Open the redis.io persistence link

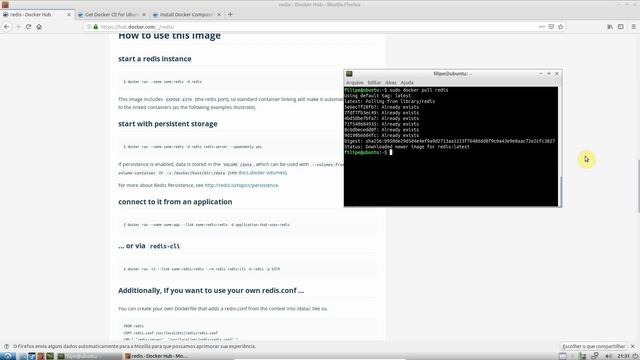[241, 185]
